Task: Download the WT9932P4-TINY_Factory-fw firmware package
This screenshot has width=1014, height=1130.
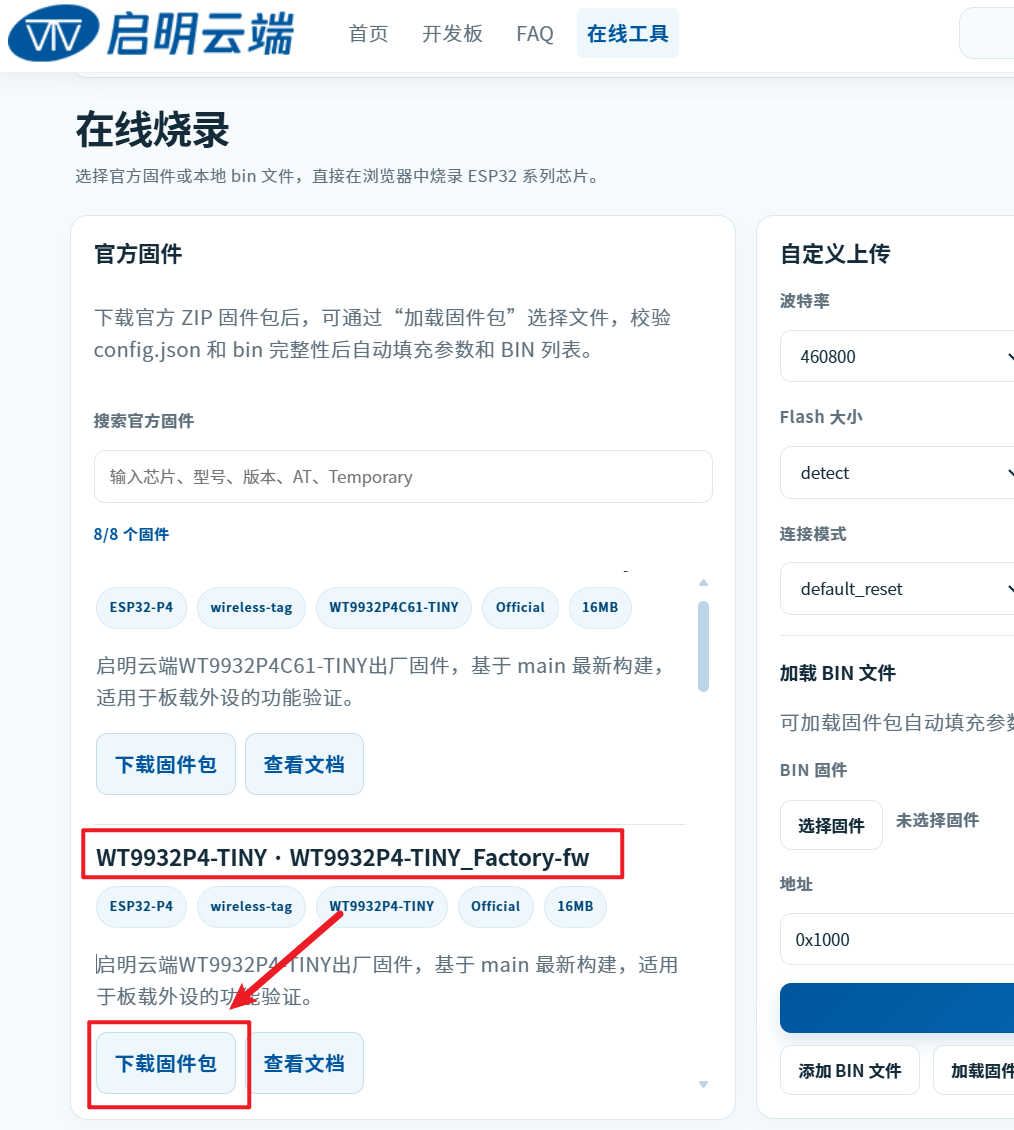Action: [x=166, y=1063]
